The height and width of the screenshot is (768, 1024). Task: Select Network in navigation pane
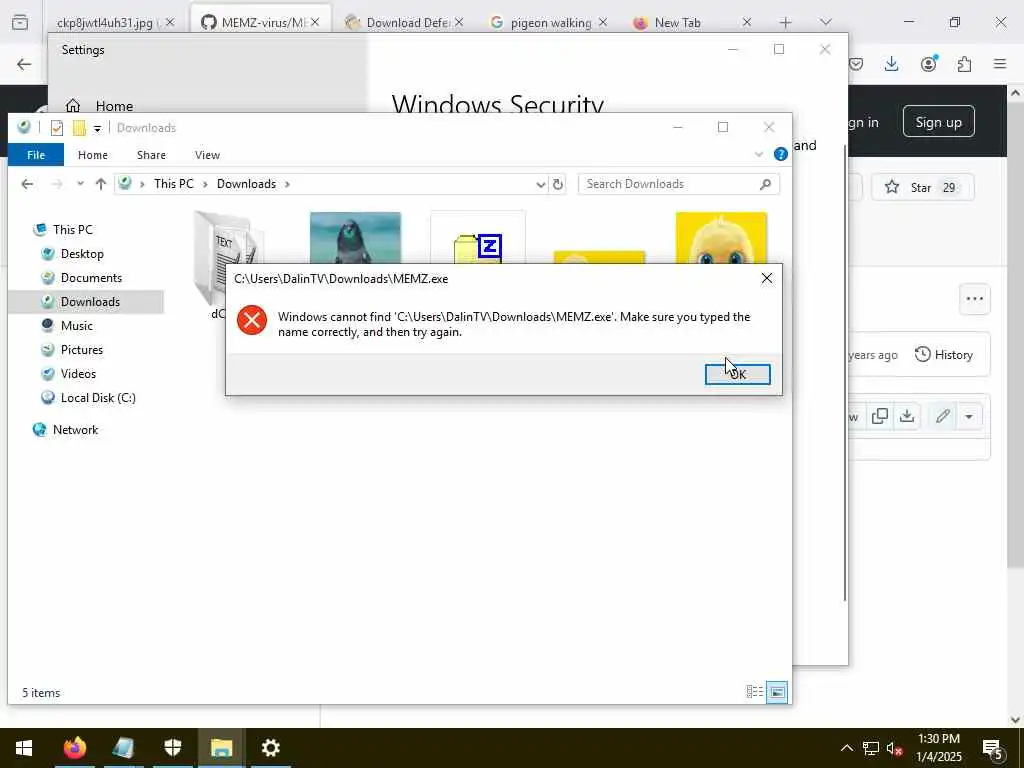point(75,430)
